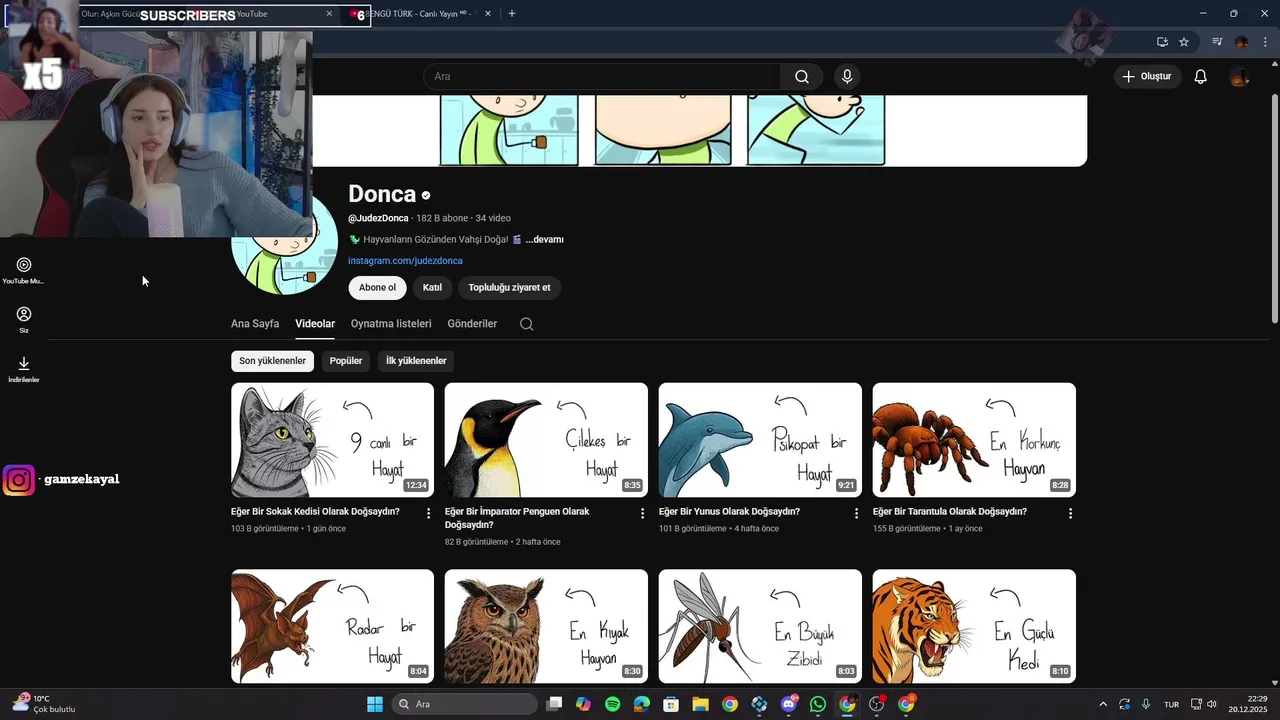The image size is (1280, 720).
Task: Click the Katıl join button
Action: pos(432,287)
